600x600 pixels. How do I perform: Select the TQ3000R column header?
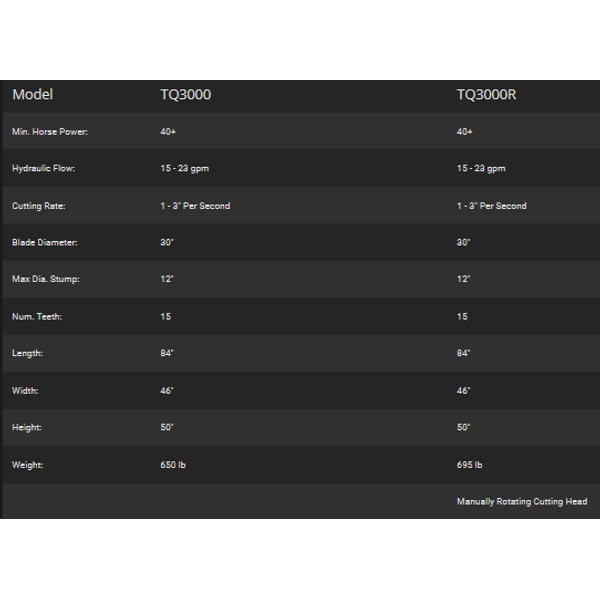pos(486,95)
